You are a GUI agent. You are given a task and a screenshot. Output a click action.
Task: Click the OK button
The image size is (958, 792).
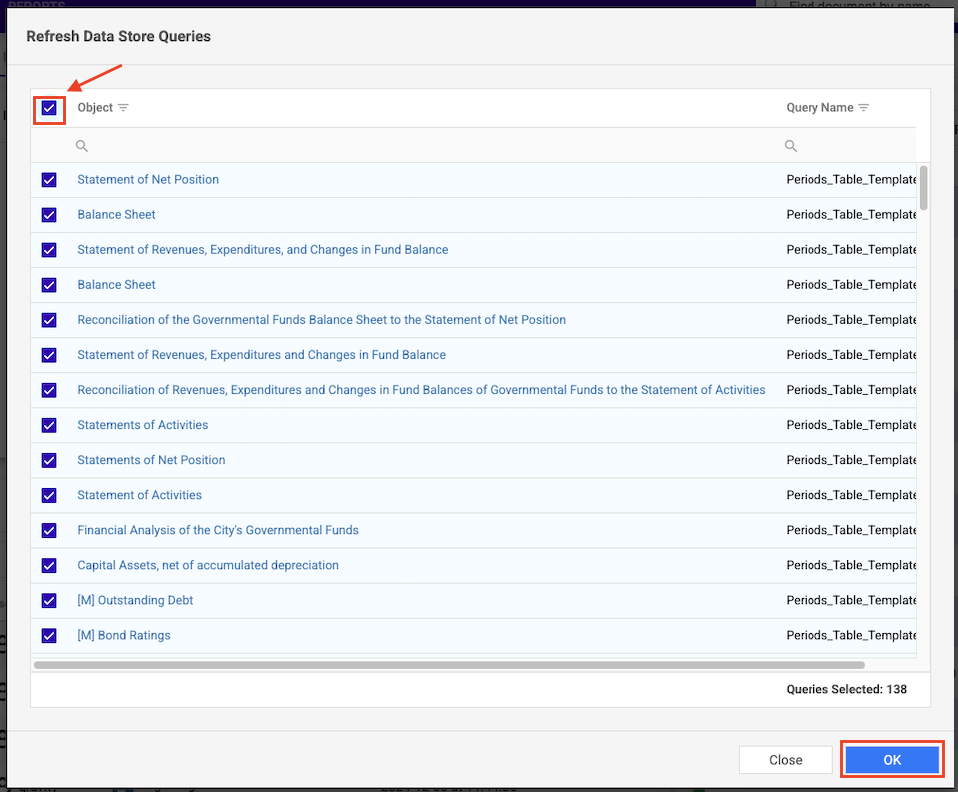892,760
